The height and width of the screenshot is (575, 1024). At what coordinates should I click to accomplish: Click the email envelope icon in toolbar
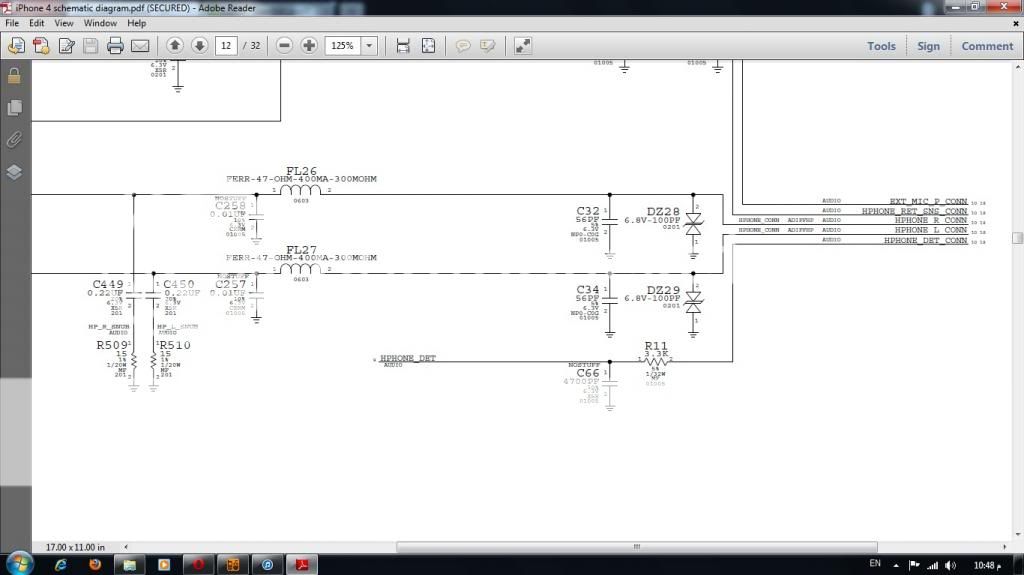[140, 46]
